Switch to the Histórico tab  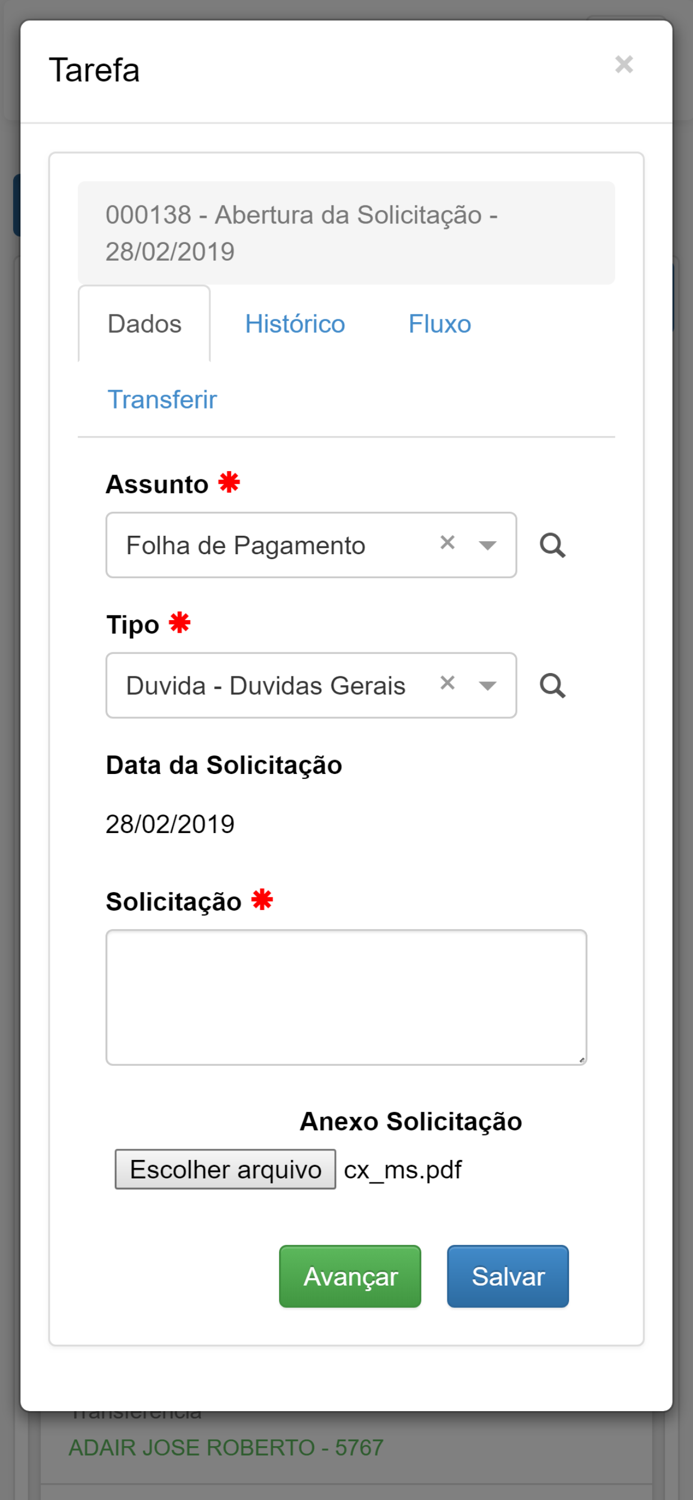pyautogui.click(x=294, y=323)
